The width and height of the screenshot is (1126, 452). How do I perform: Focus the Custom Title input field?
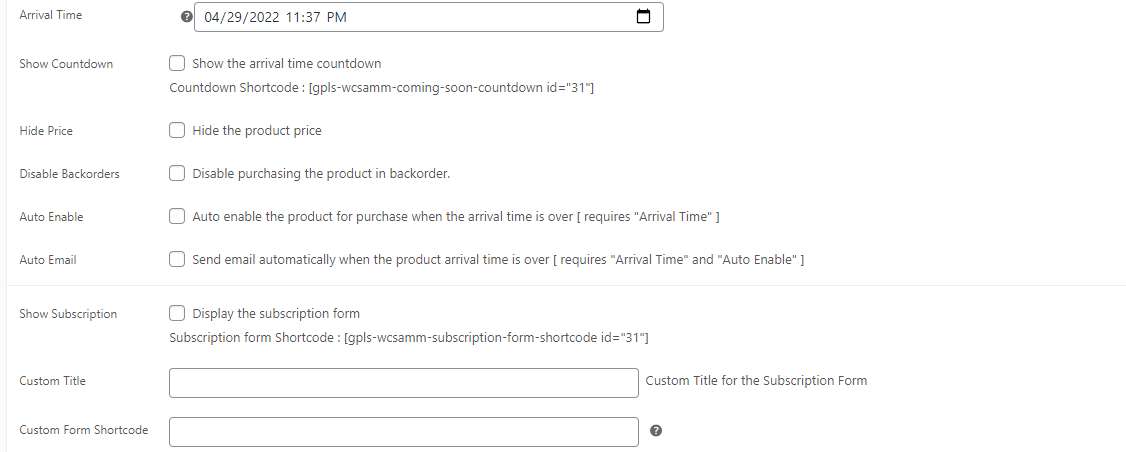click(404, 383)
